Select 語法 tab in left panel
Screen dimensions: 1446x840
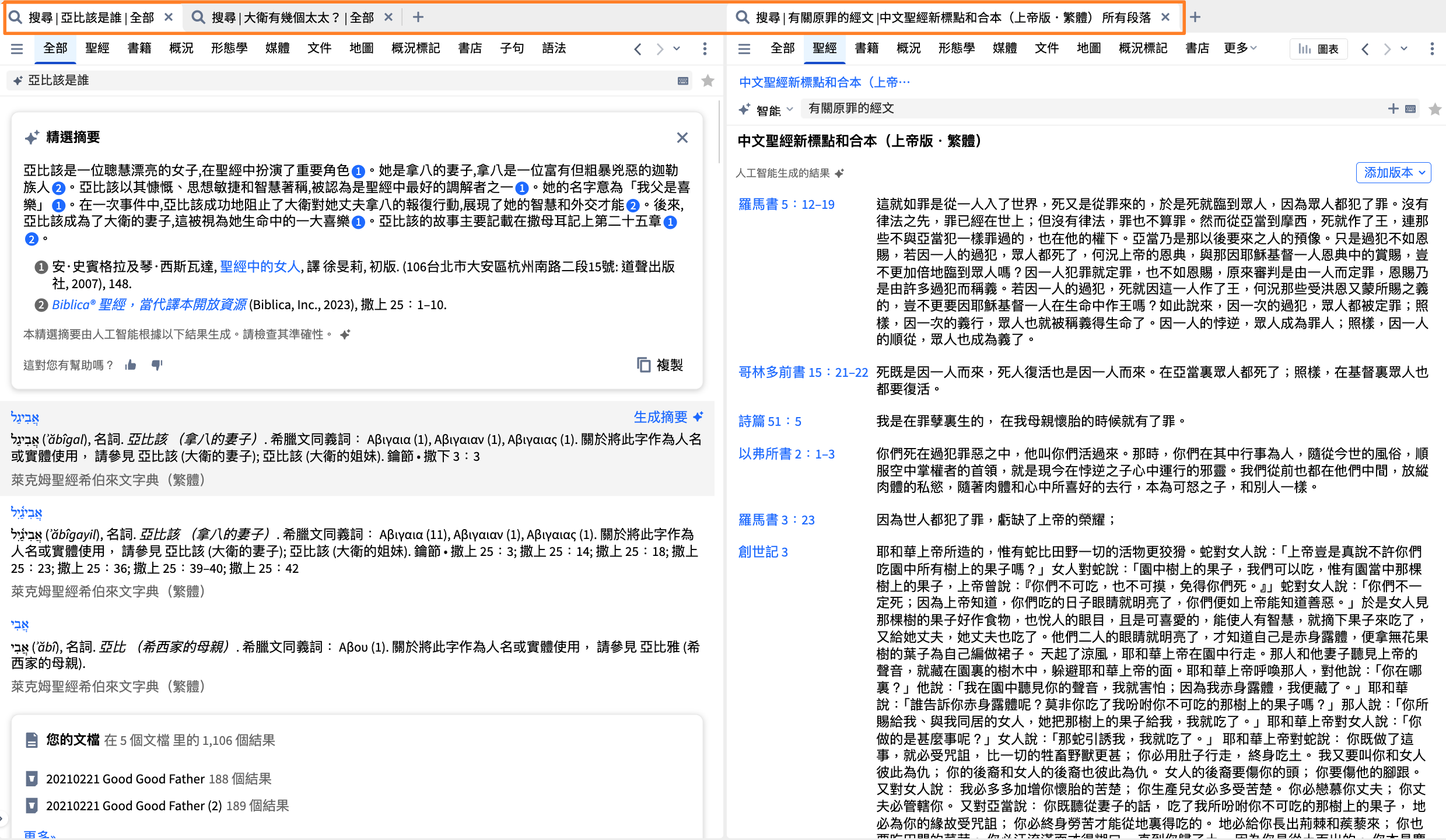[554, 48]
